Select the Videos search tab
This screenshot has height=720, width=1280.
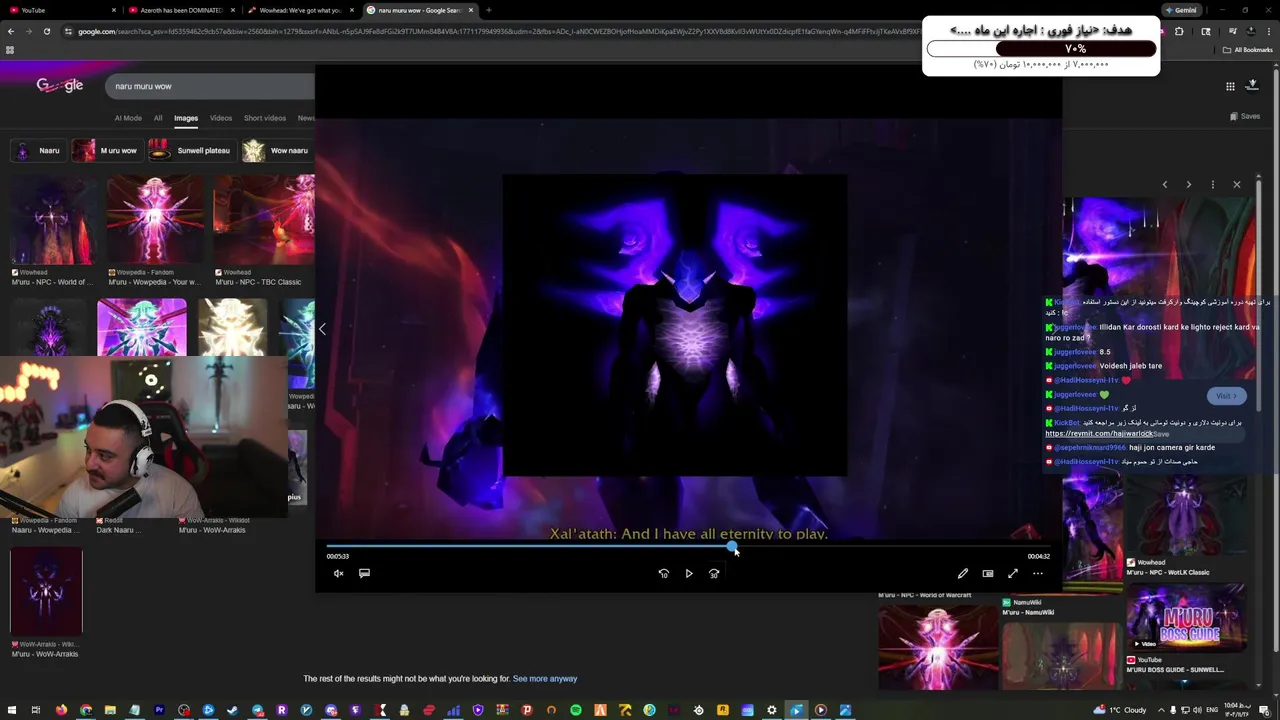[221, 118]
